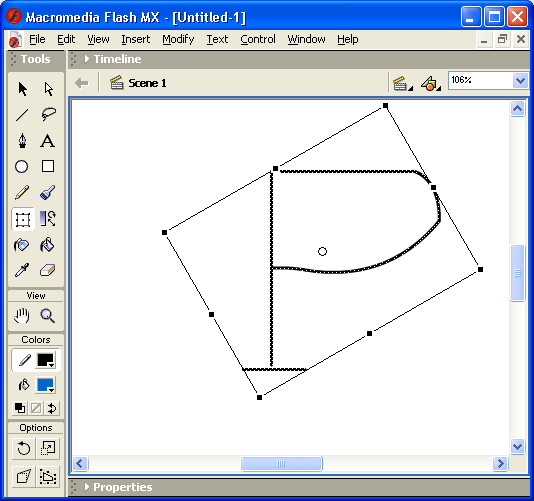Viewport: 534px width, 501px height.
Task: Open the Edit menu
Action: click(66, 40)
